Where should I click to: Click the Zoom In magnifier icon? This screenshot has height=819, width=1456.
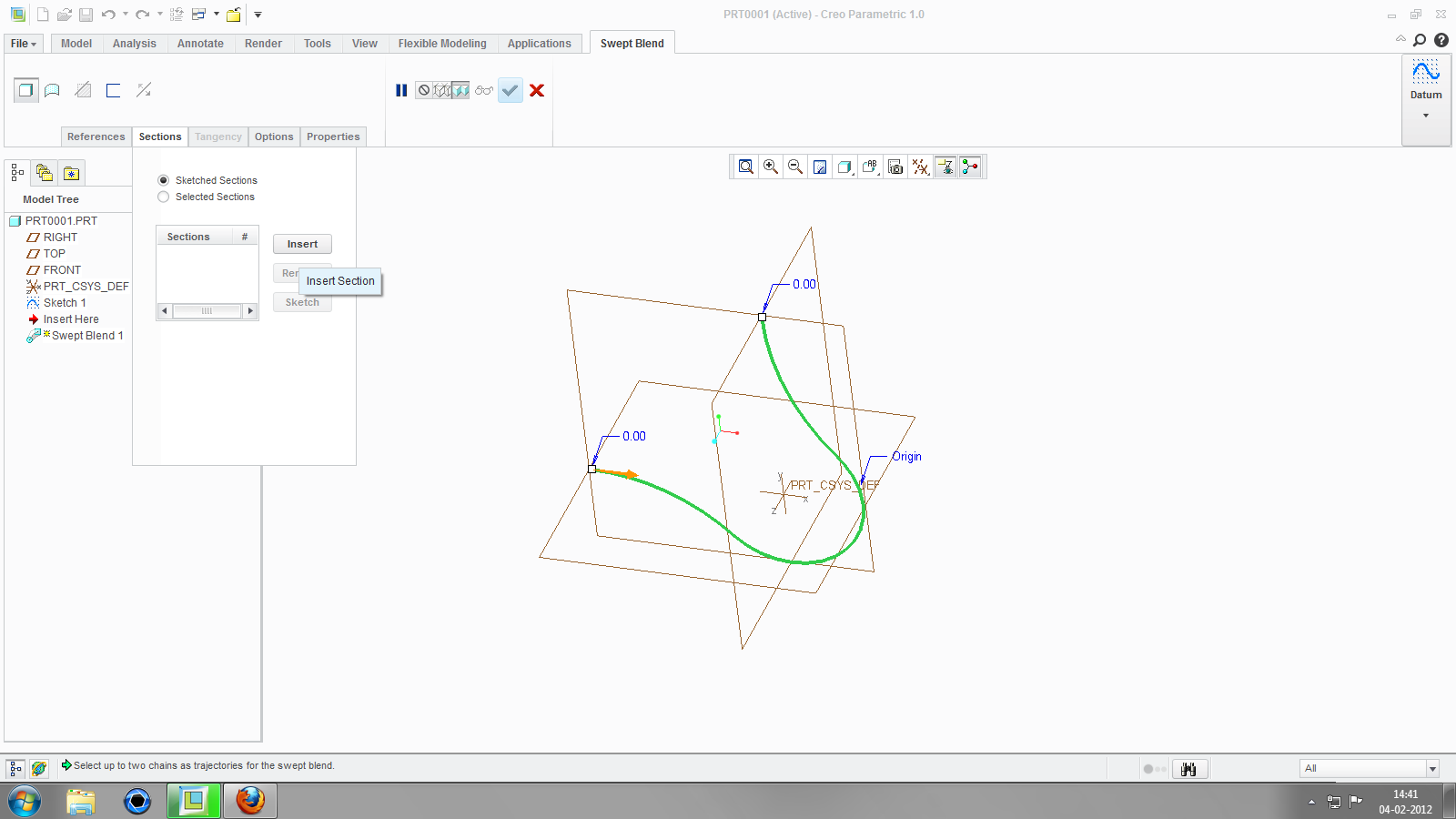[x=771, y=167]
